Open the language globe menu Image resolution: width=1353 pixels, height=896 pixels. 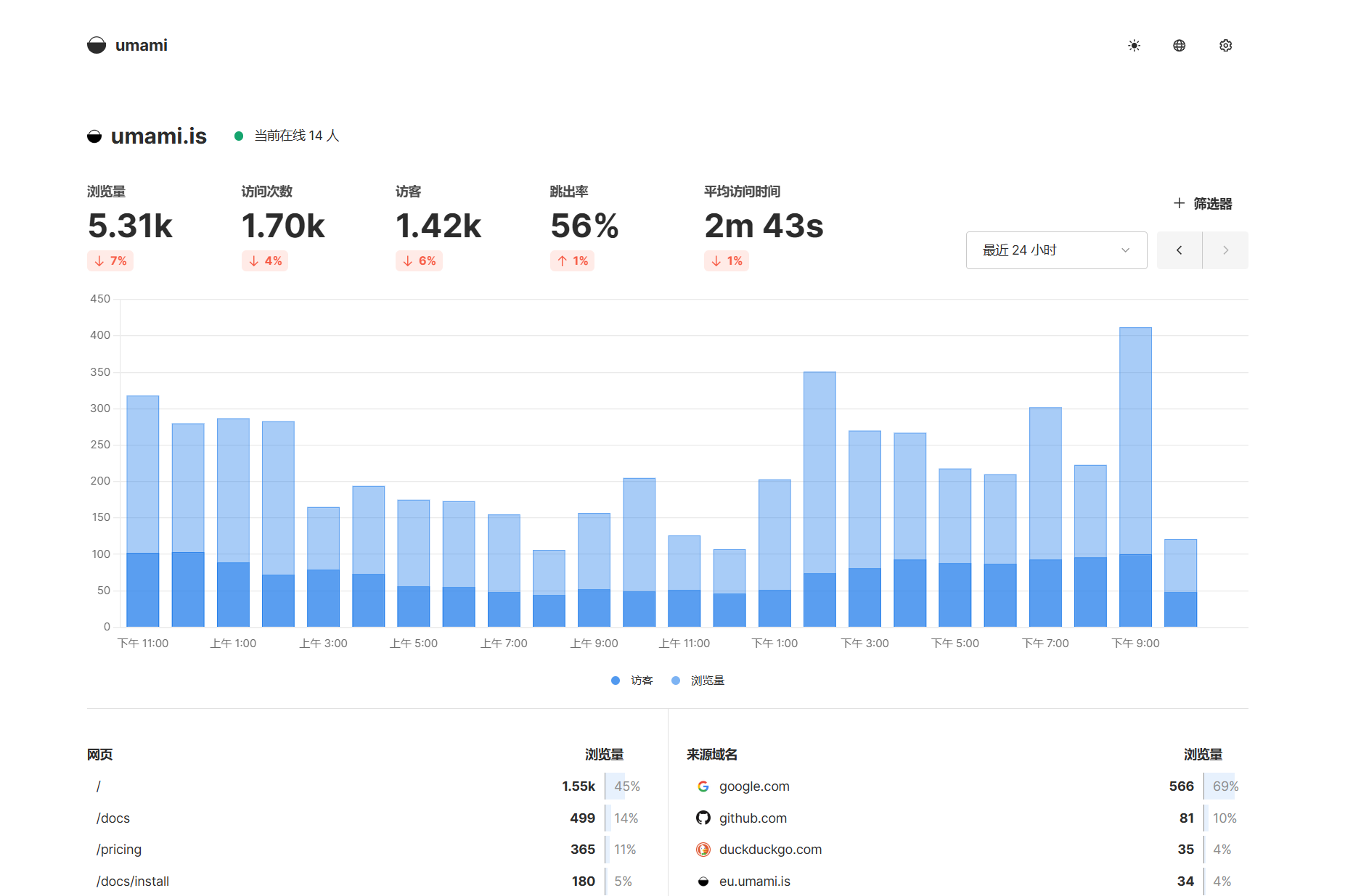point(1180,46)
